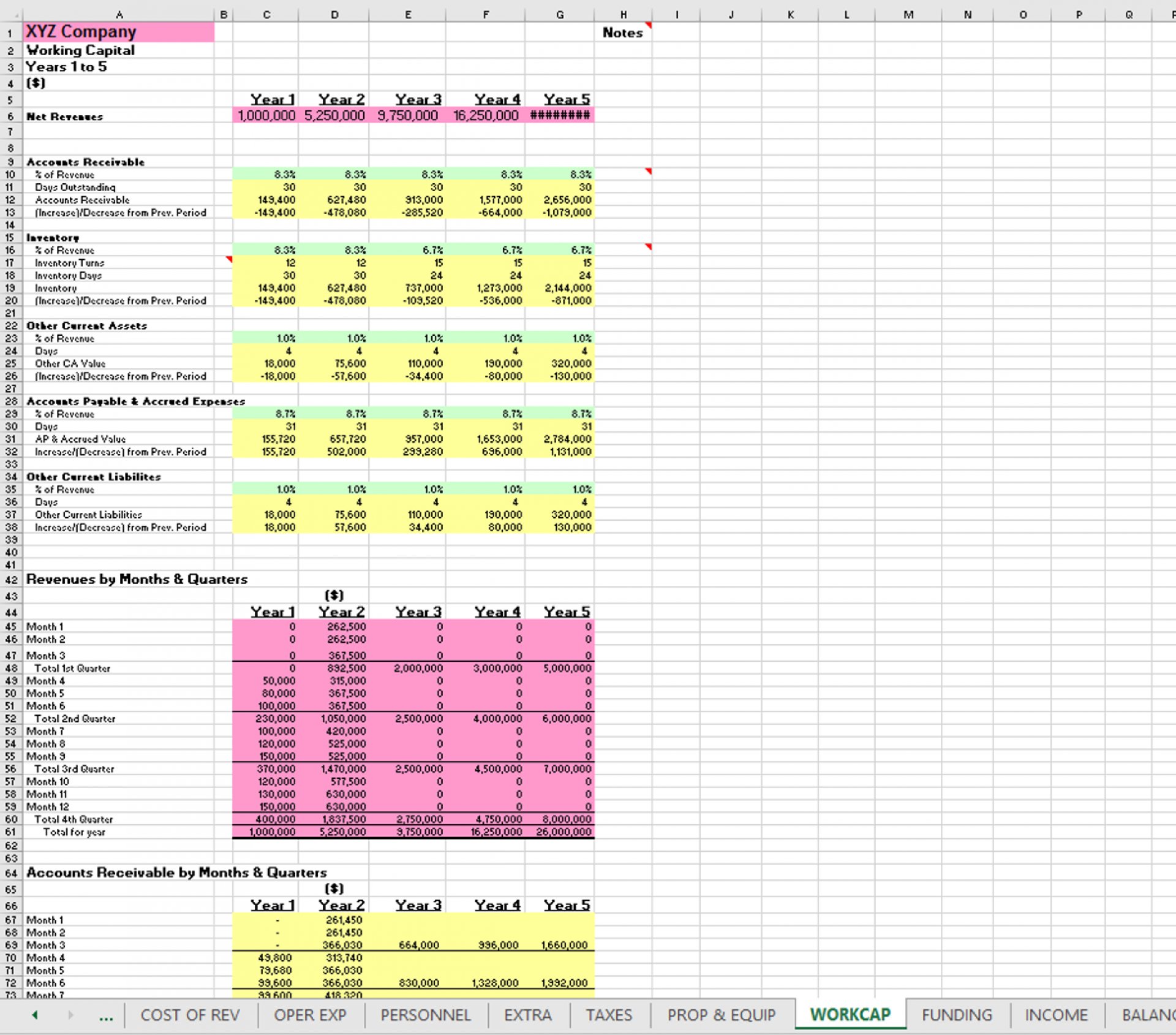
Task: Click Other Current Liabilites section label
Action: (93, 476)
